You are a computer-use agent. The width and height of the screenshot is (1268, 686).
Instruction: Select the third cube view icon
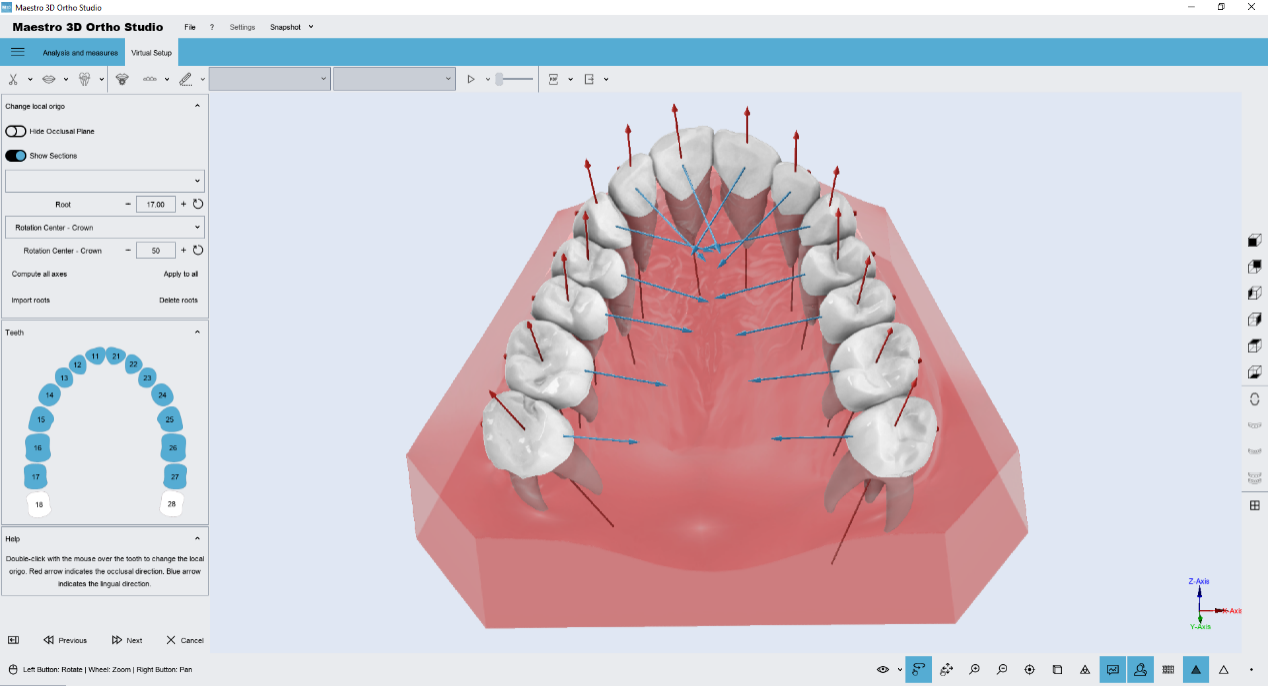coord(1254,293)
